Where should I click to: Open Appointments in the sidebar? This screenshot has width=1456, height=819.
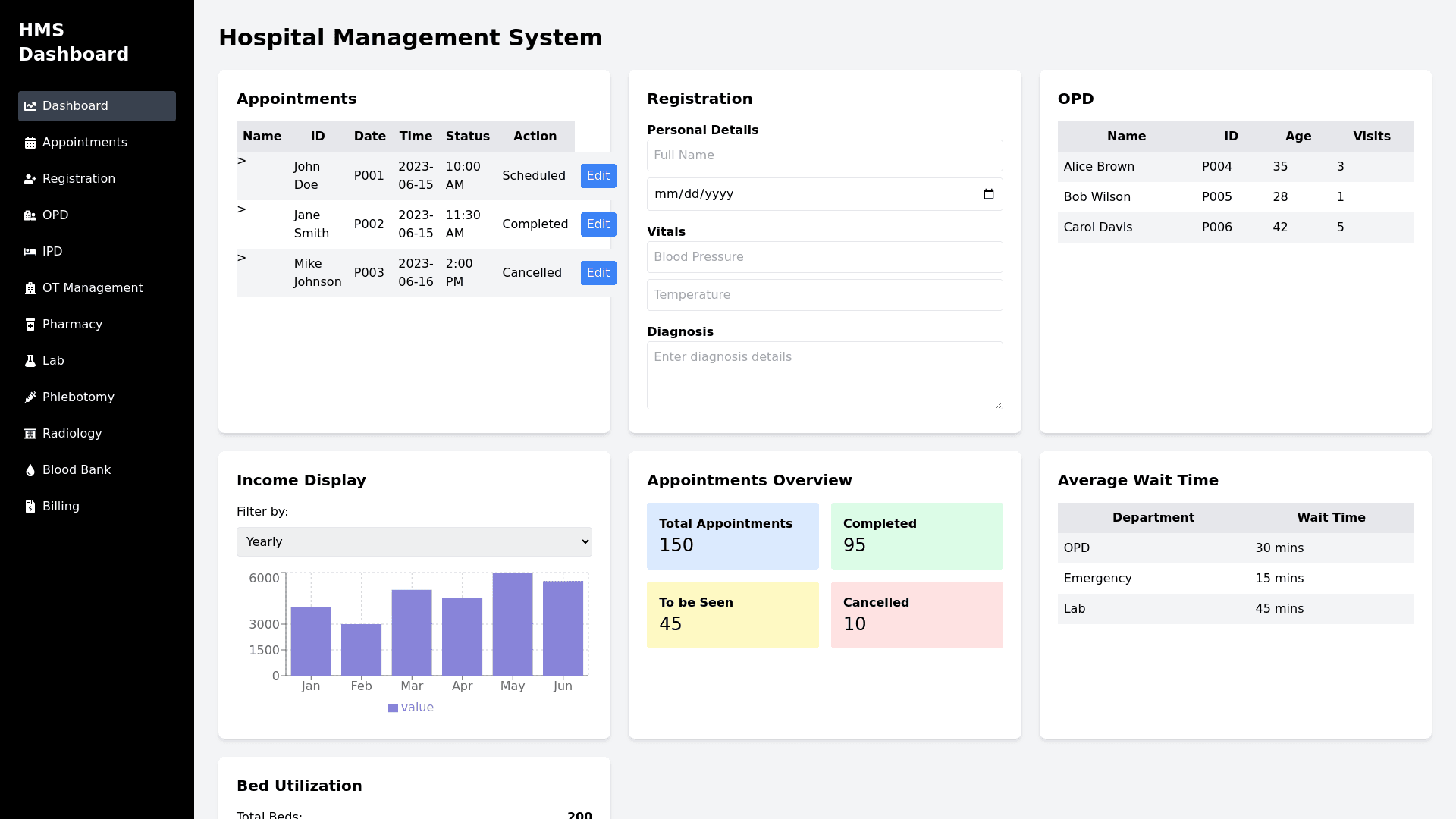(x=85, y=143)
